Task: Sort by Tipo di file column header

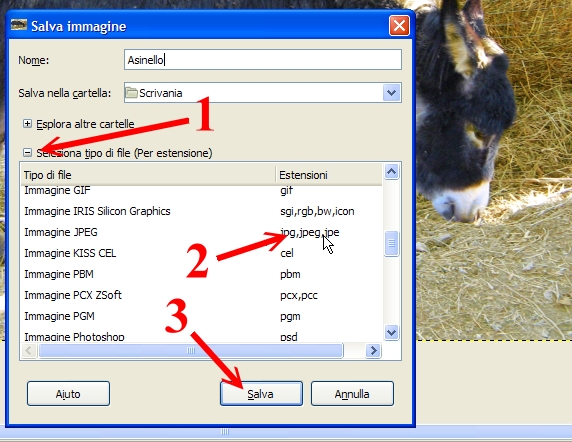Action: 148,175
